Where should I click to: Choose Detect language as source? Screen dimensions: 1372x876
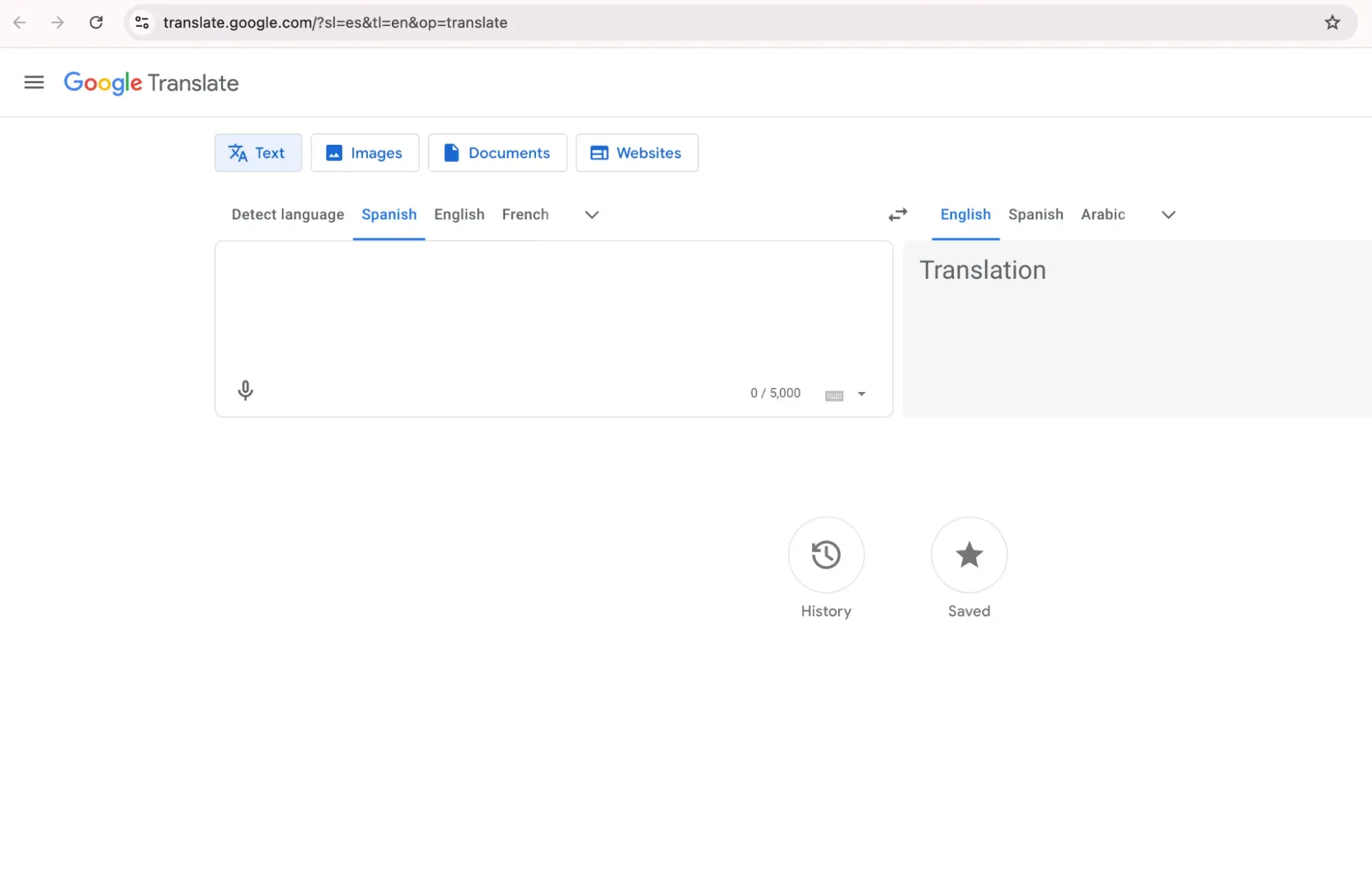pos(288,214)
